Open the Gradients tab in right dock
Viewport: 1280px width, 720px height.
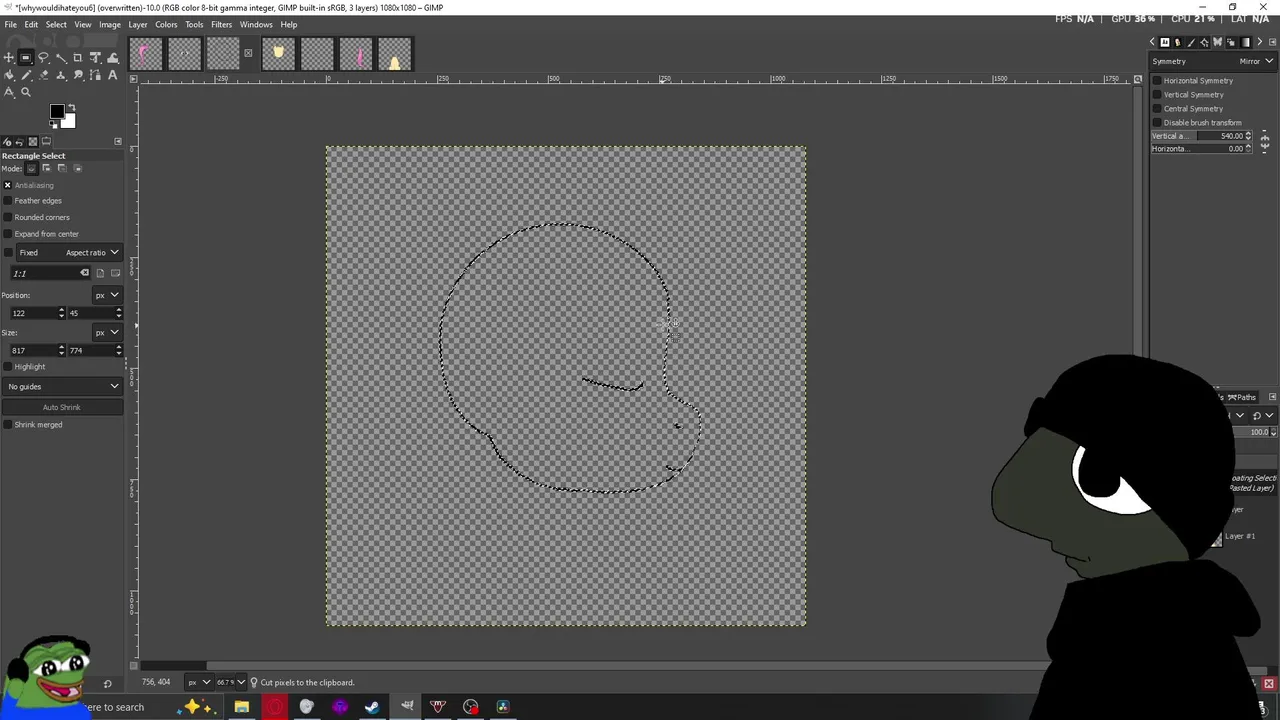pos(1246,42)
